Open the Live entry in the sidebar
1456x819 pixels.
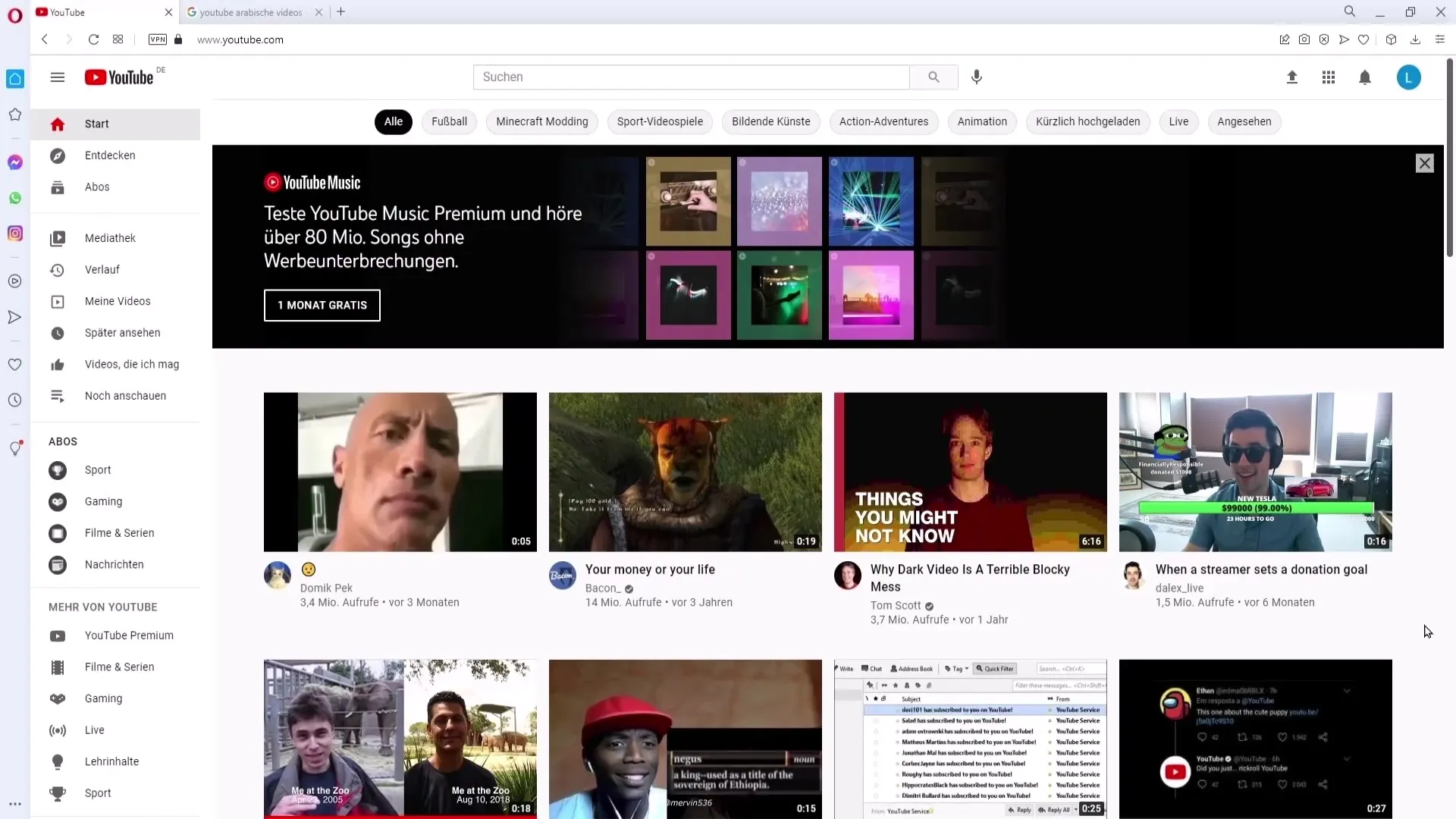coord(115,730)
